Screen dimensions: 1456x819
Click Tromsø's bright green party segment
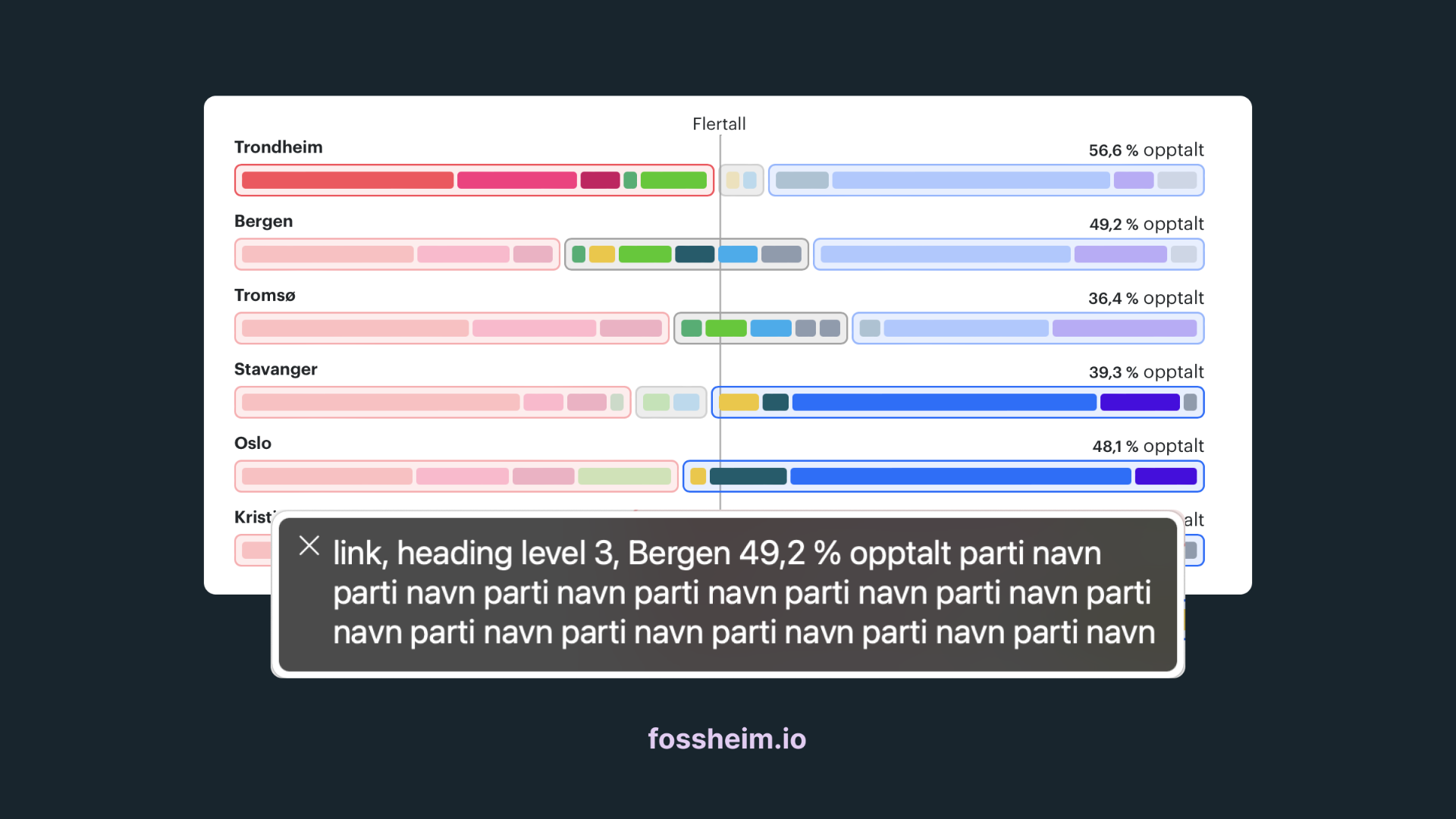725,328
